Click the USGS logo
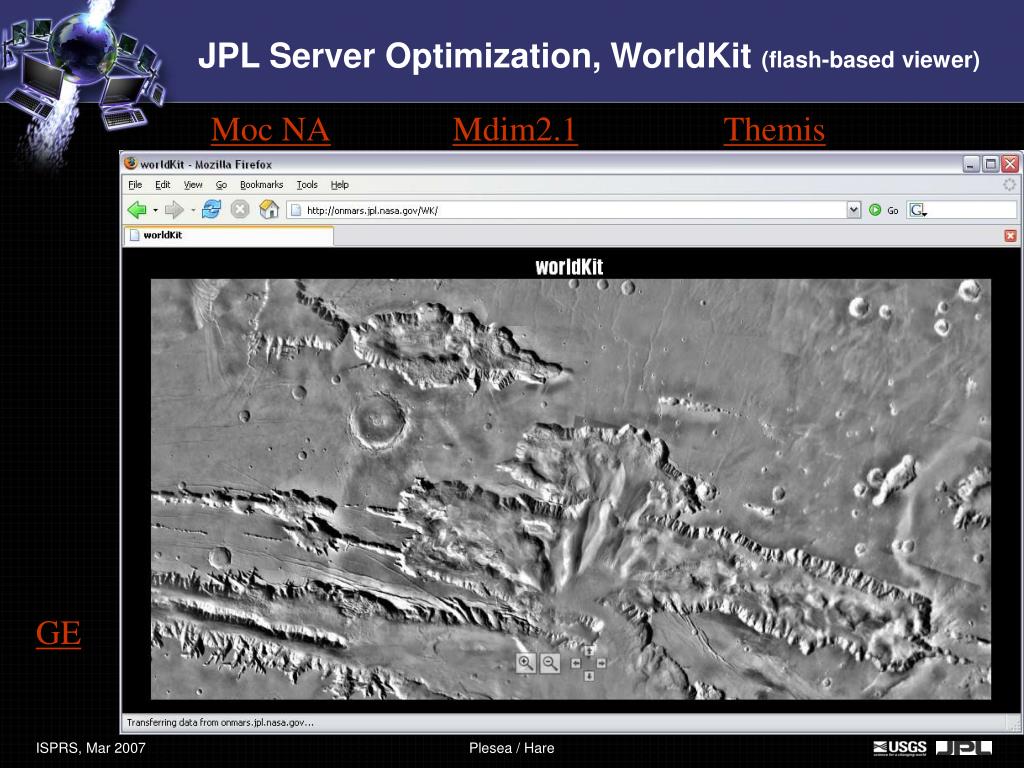 pos(900,748)
